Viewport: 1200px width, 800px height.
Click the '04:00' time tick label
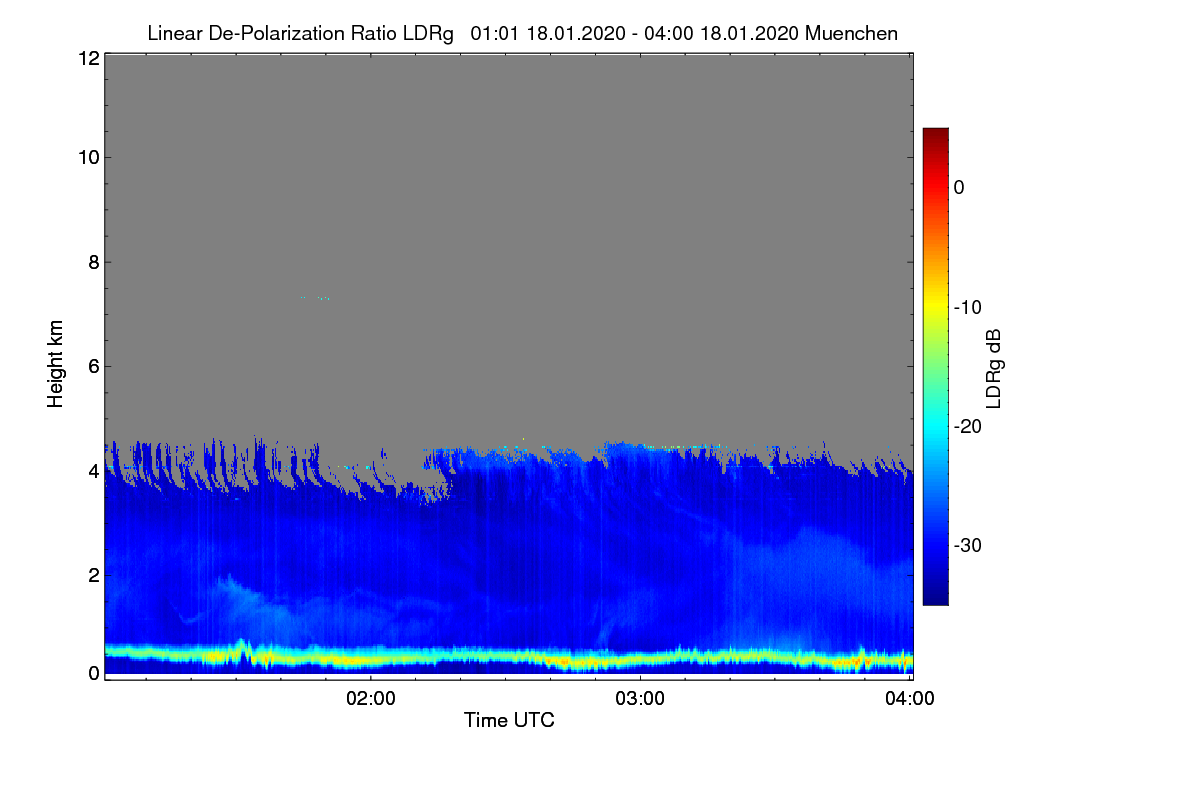point(910,699)
